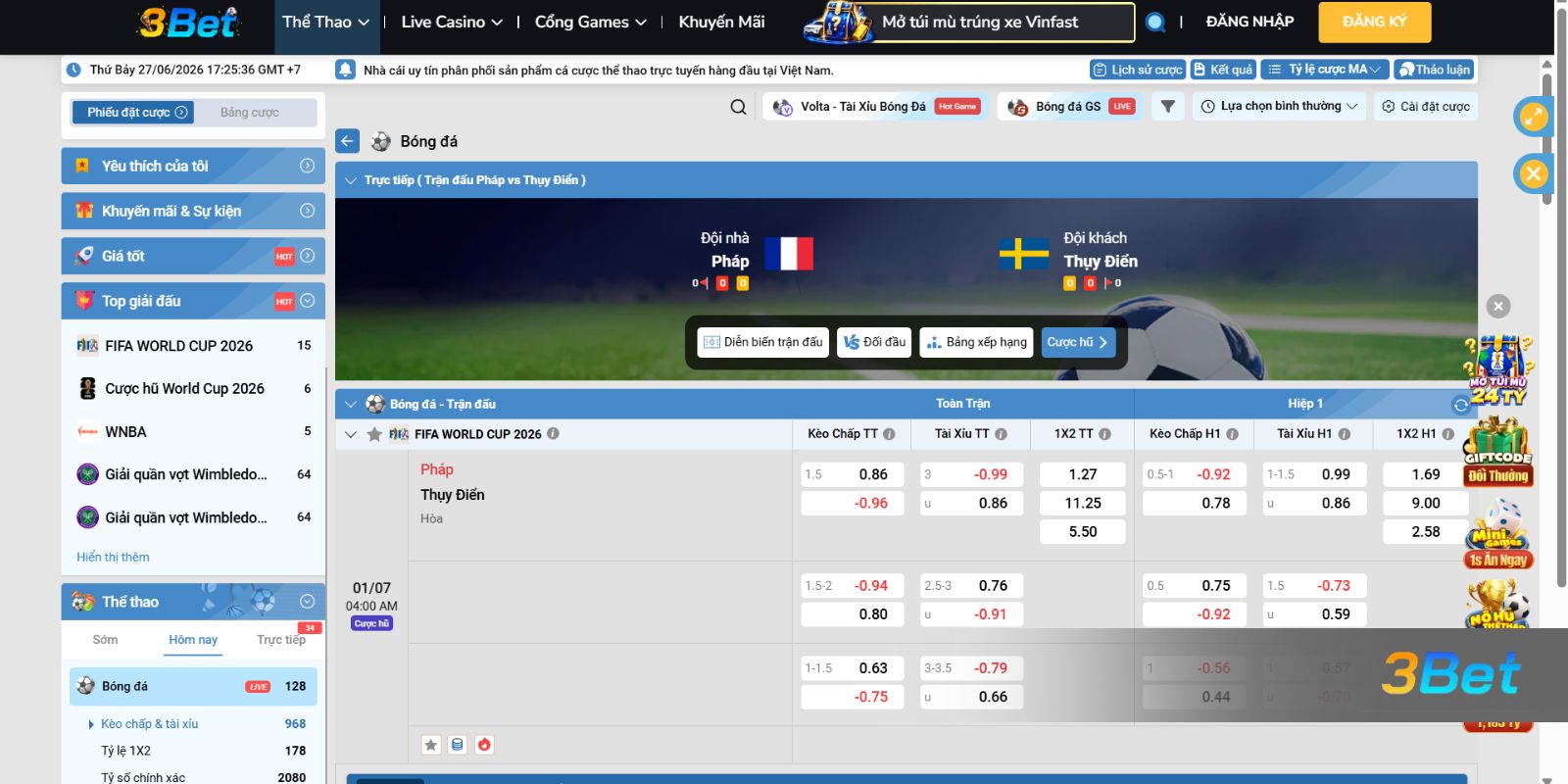Image resolution: width=1568 pixels, height=784 pixels.
Task: Open Bóng đá GS live
Action: (1071, 106)
